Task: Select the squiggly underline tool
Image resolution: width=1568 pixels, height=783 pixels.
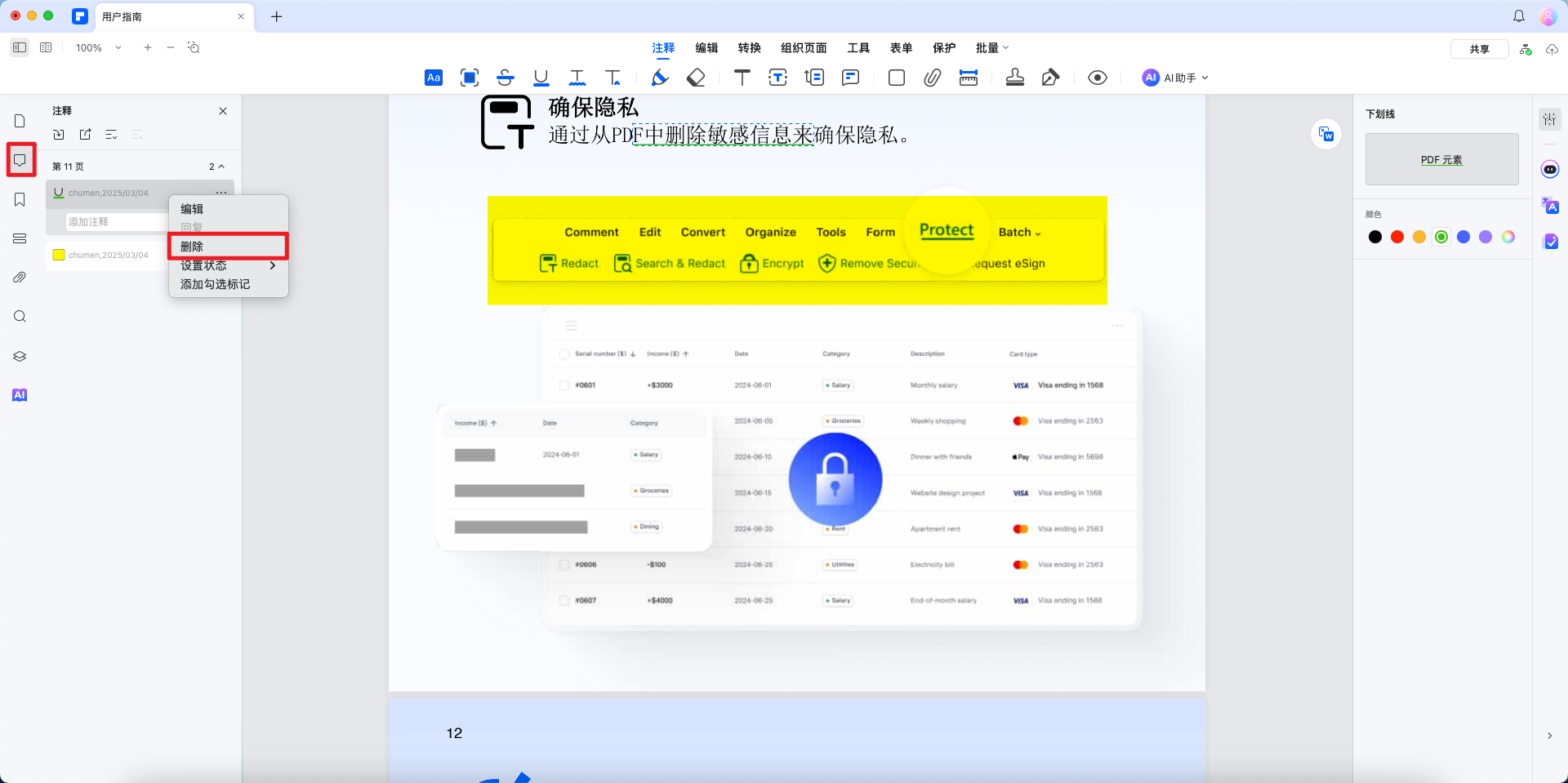Action: [x=577, y=78]
